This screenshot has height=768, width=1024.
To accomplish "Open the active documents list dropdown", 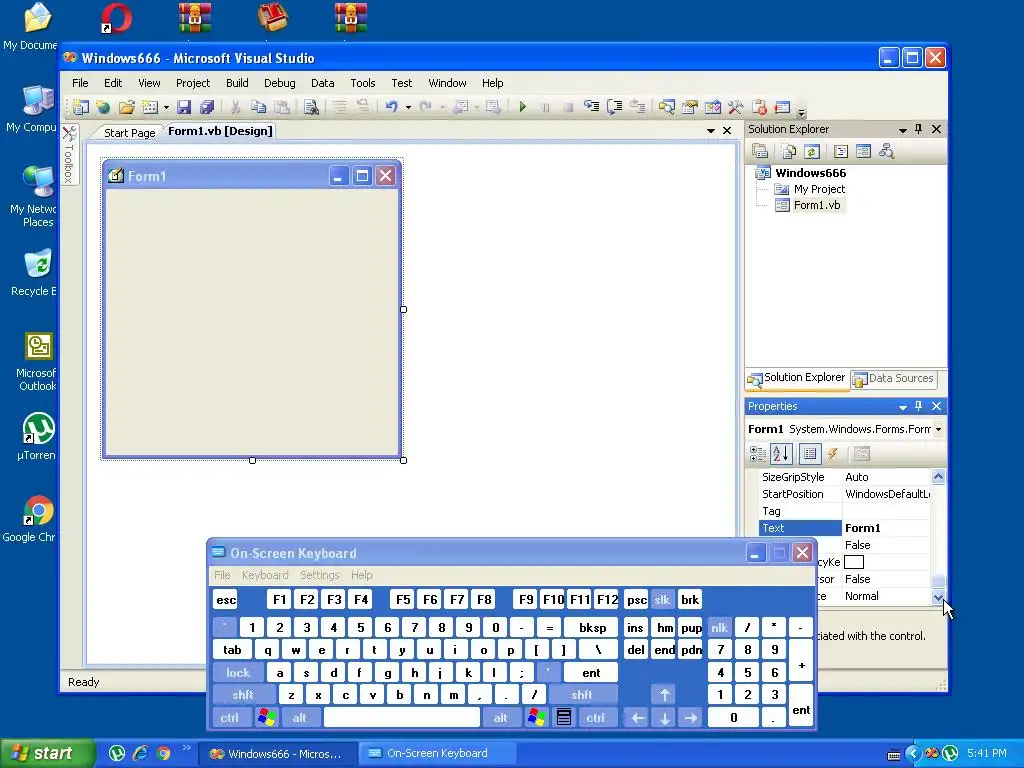I will coord(711,131).
